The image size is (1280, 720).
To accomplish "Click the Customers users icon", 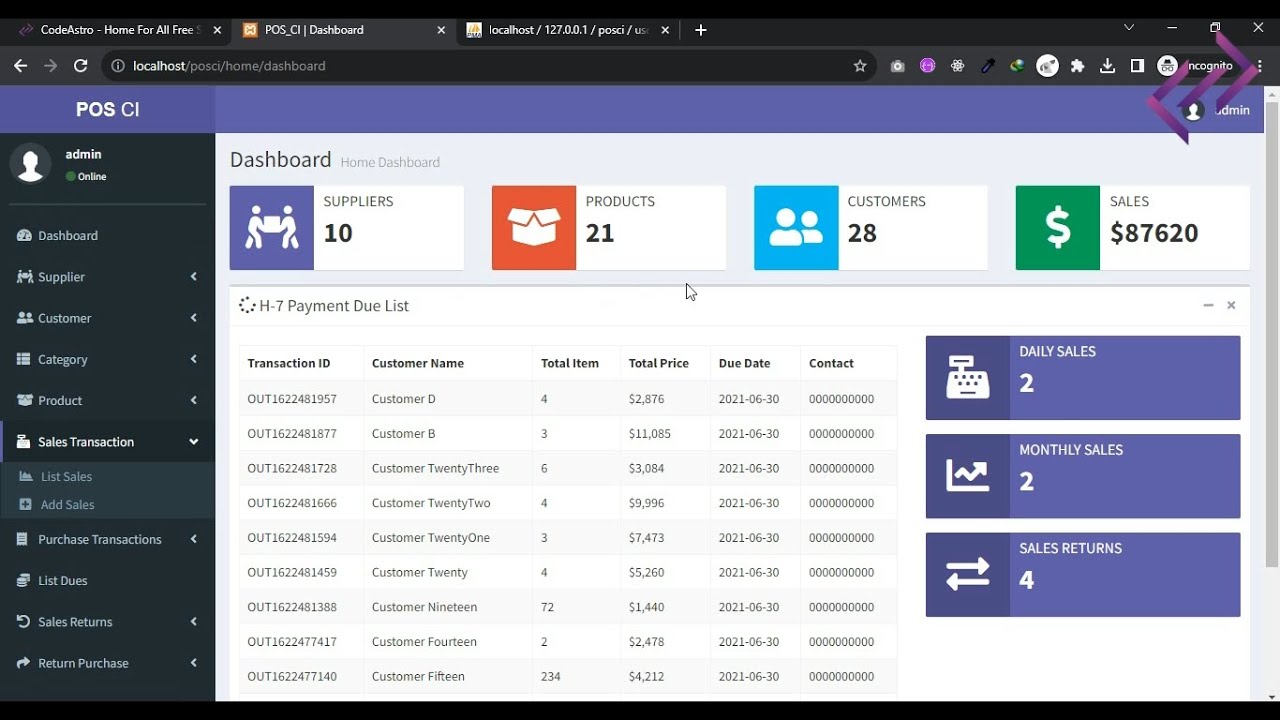I will (796, 228).
